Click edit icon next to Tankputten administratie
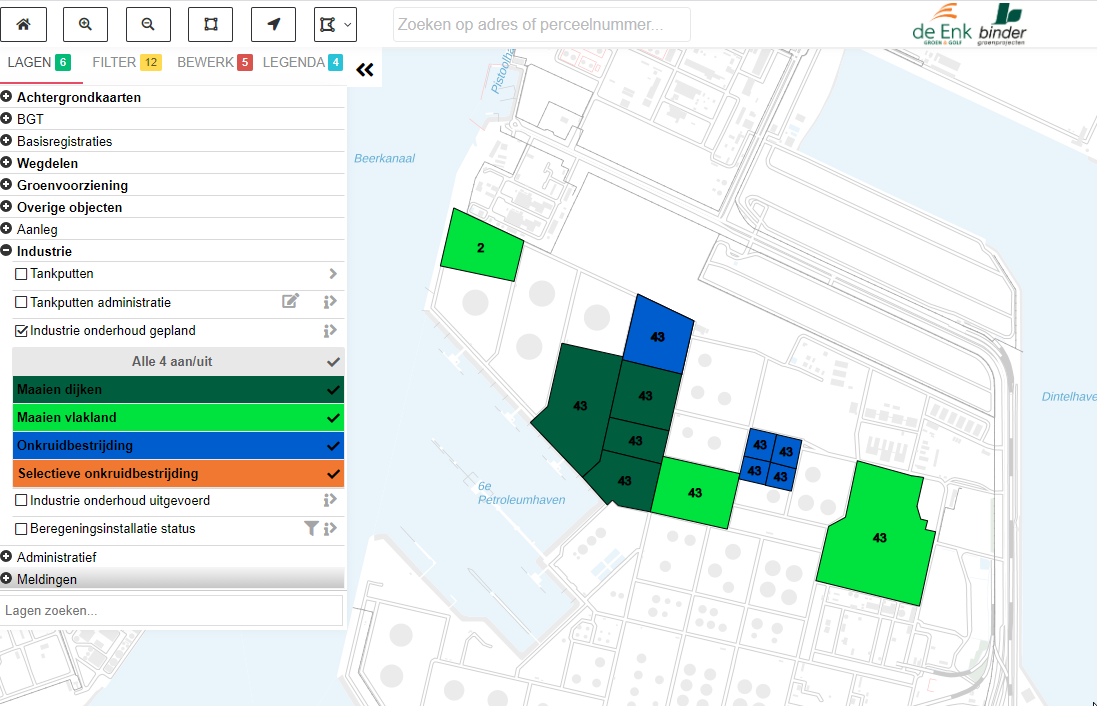This screenshot has height=706, width=1097. [x=291, y=302]
